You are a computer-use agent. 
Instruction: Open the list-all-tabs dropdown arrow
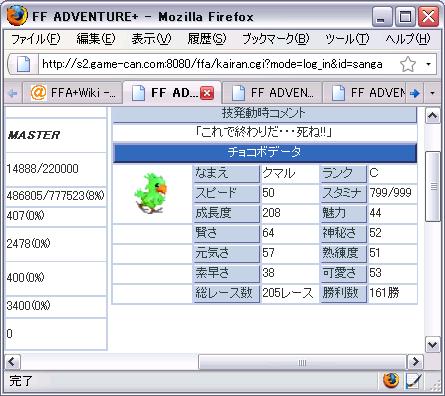[x=432, y=93]
